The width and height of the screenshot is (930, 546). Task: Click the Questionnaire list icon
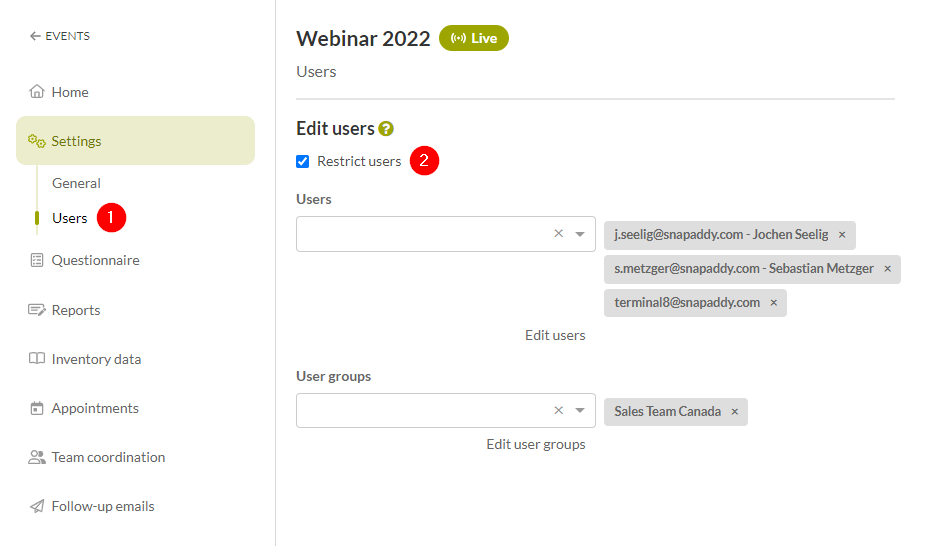[37, 260]
